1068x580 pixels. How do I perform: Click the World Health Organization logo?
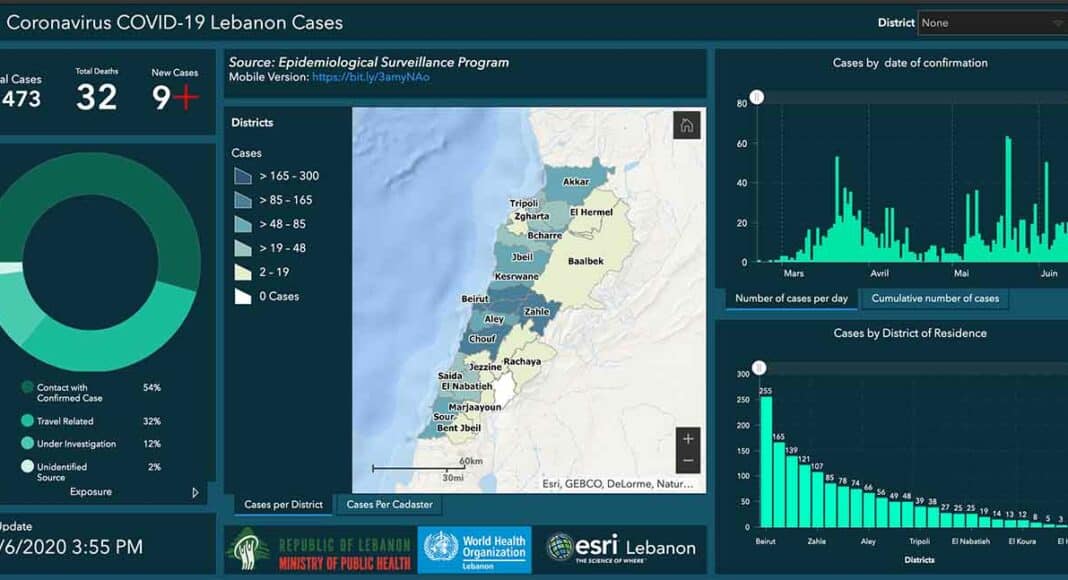[x=474, y=550]
